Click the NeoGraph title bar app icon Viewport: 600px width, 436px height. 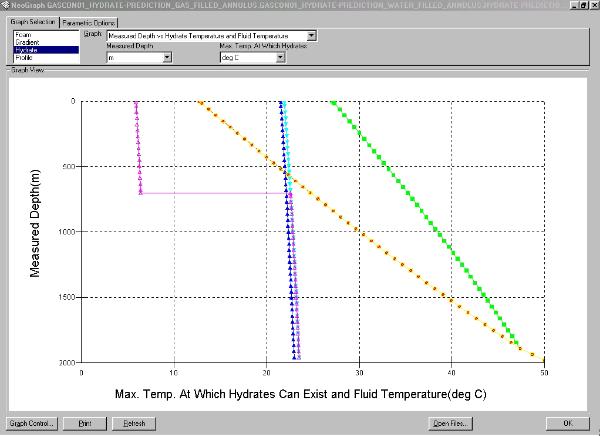(x=5, y=5)
